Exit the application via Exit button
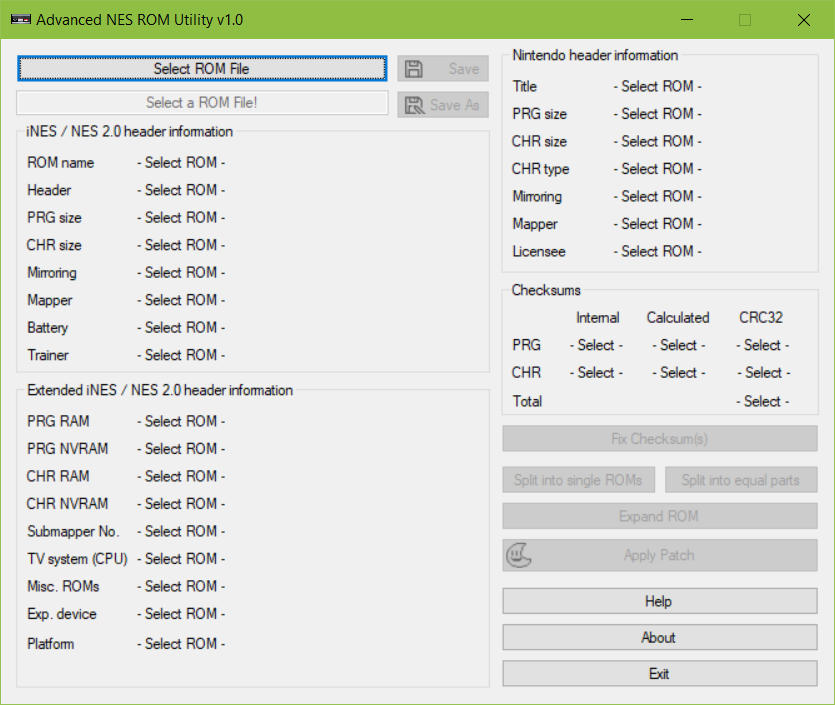Image resolution: width=835 pixels, height=705 pixels. click(x=659, y=674)
